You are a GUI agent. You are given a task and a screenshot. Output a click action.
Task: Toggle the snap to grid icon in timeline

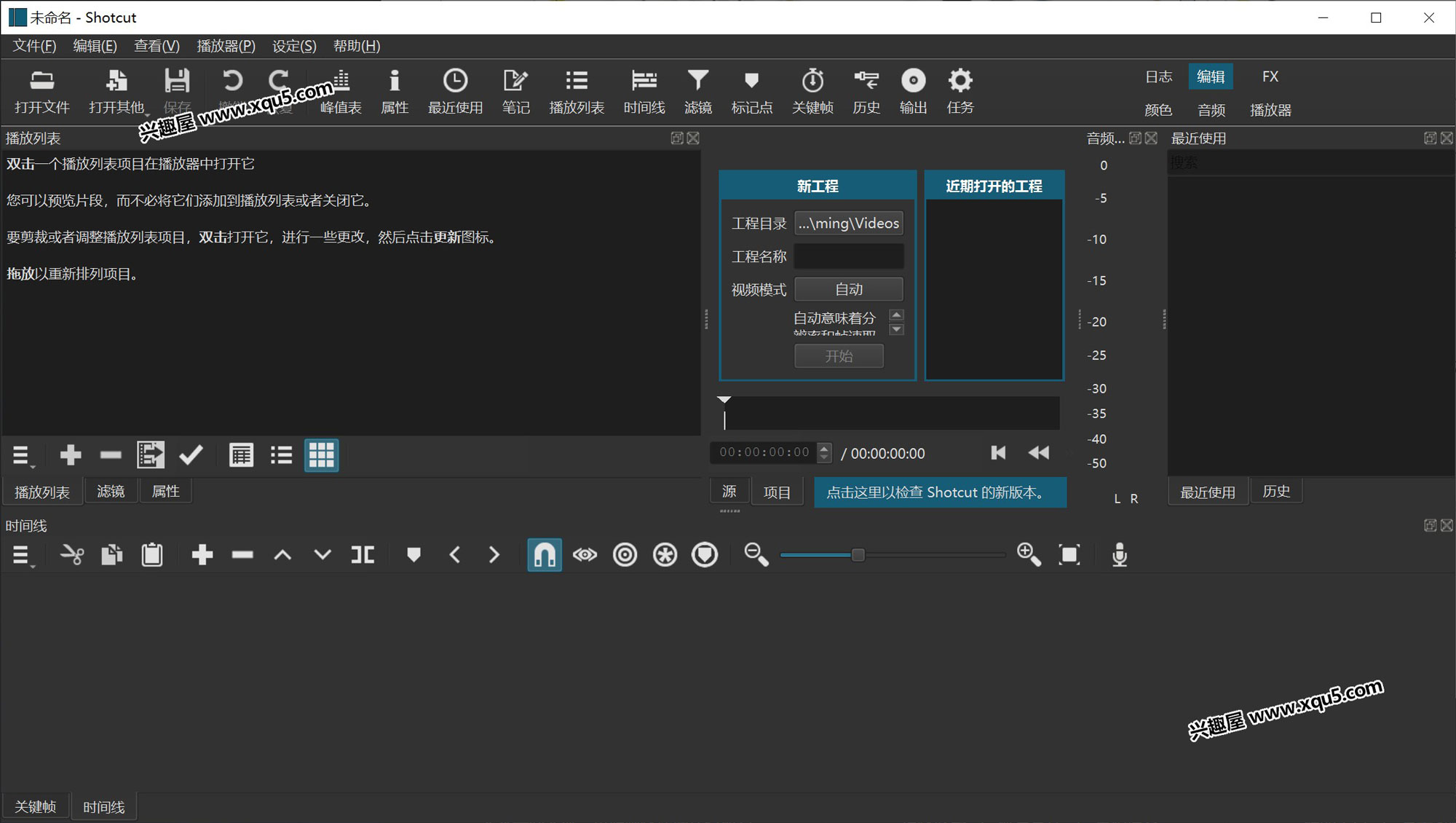[x=544, y=556]
